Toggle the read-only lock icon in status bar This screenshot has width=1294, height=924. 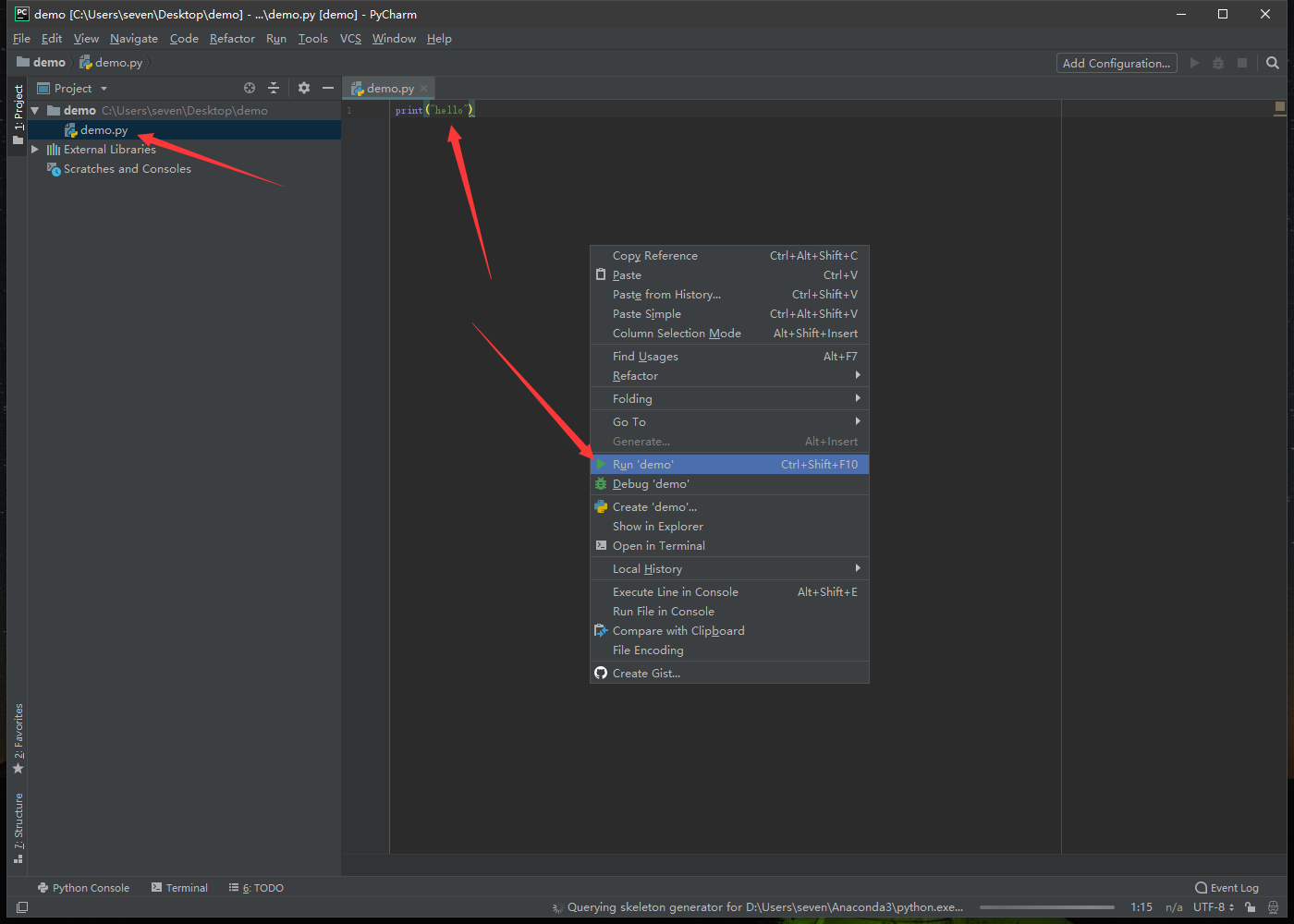tap(1250, 907)
